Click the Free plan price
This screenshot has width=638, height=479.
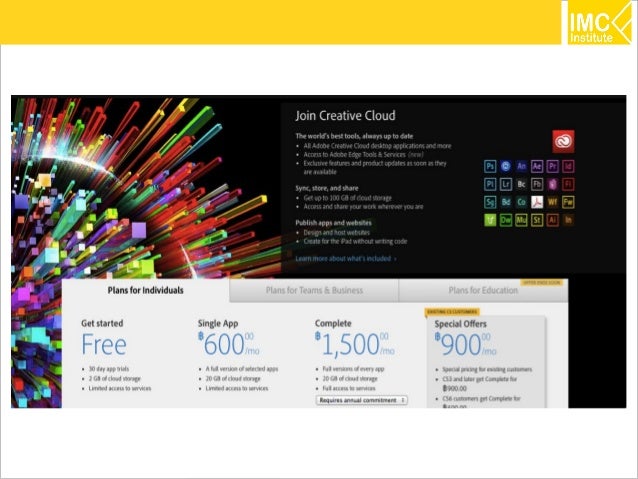tap(104, 345)
